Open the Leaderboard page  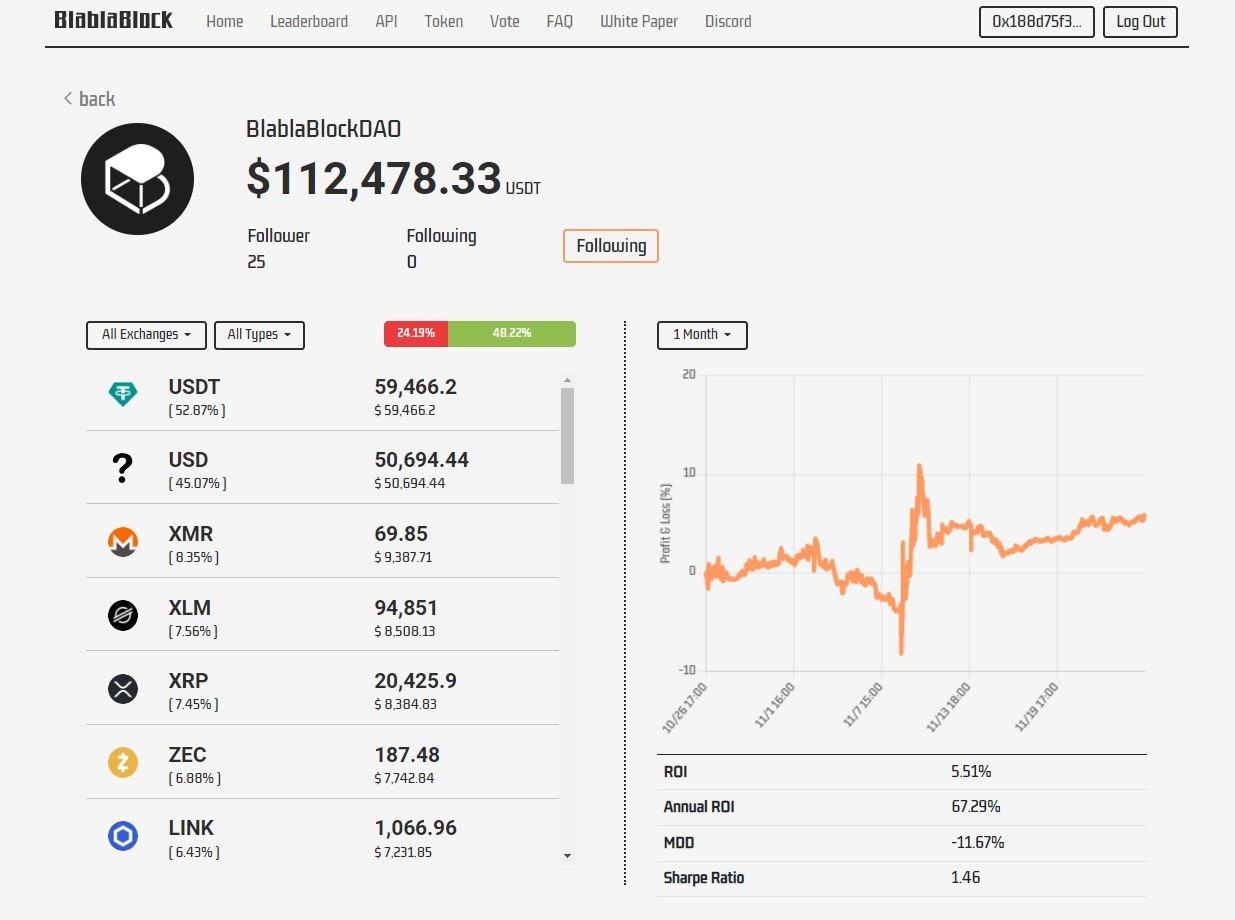tap(309, 21)
